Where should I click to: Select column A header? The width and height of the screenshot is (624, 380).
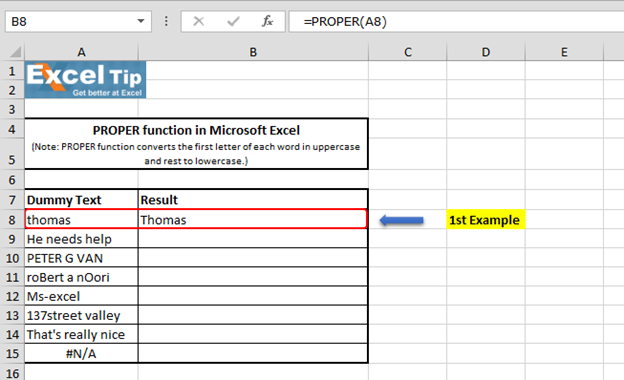click(x=81, y=52)
